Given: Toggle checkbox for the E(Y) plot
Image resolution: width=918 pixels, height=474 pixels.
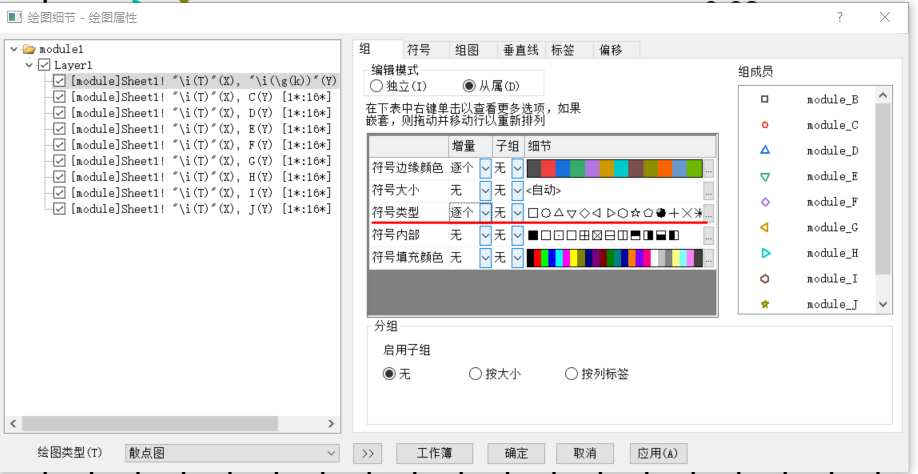Looking at the screenshot, I should 59,129.
